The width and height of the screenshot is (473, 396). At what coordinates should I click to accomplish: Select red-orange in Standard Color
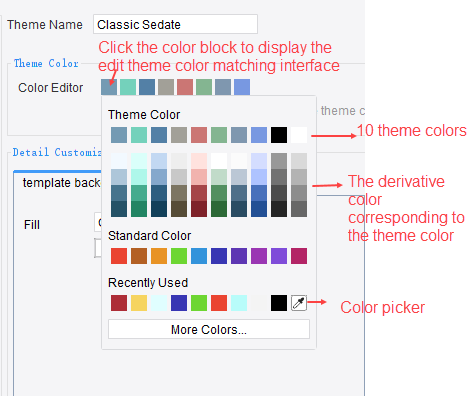(119, 256)
